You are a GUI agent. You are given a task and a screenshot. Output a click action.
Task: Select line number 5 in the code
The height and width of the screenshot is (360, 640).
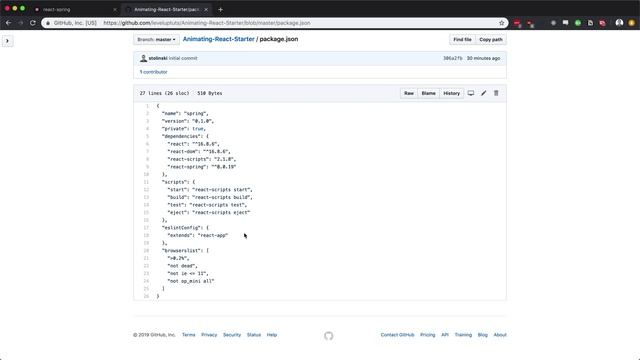[147, 136]
